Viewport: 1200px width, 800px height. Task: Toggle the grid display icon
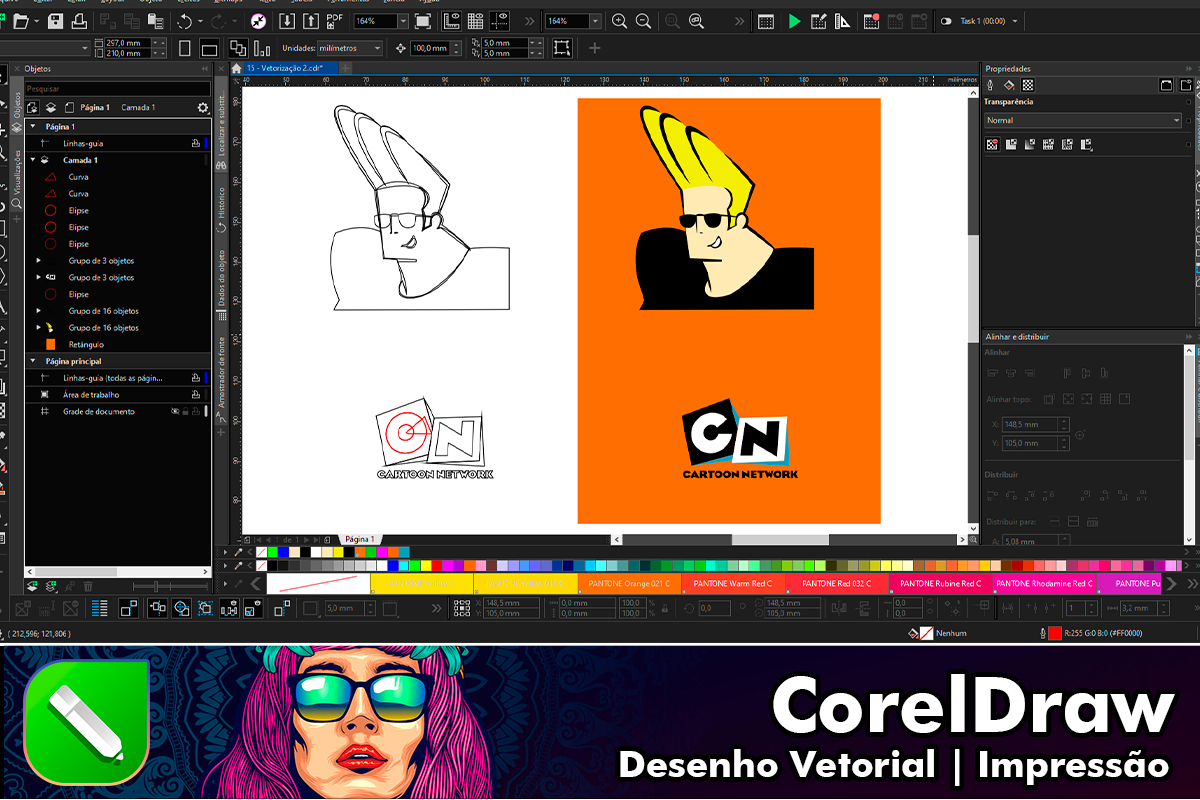[476, 21]
